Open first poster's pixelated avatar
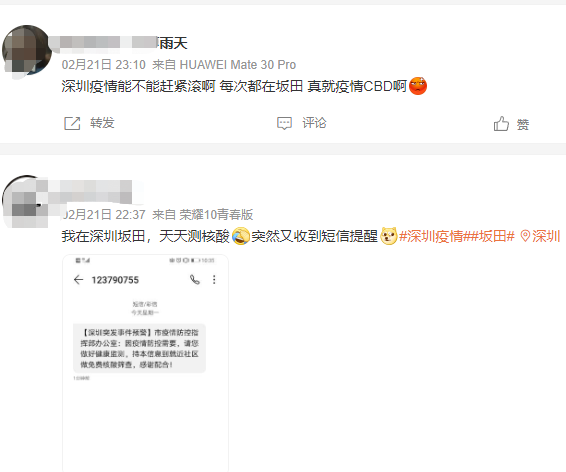 (26, 51)
